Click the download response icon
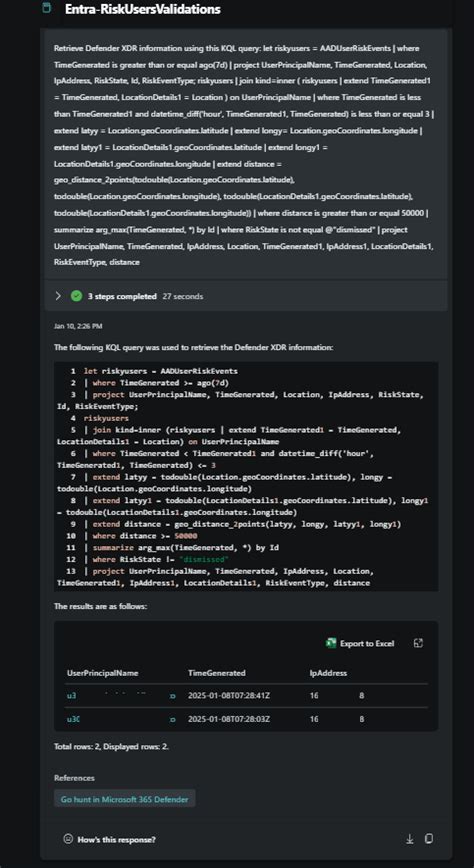Image resolution: width=474 pixels, height=868 pixels. pyautogui.click(x=410, y=839)
